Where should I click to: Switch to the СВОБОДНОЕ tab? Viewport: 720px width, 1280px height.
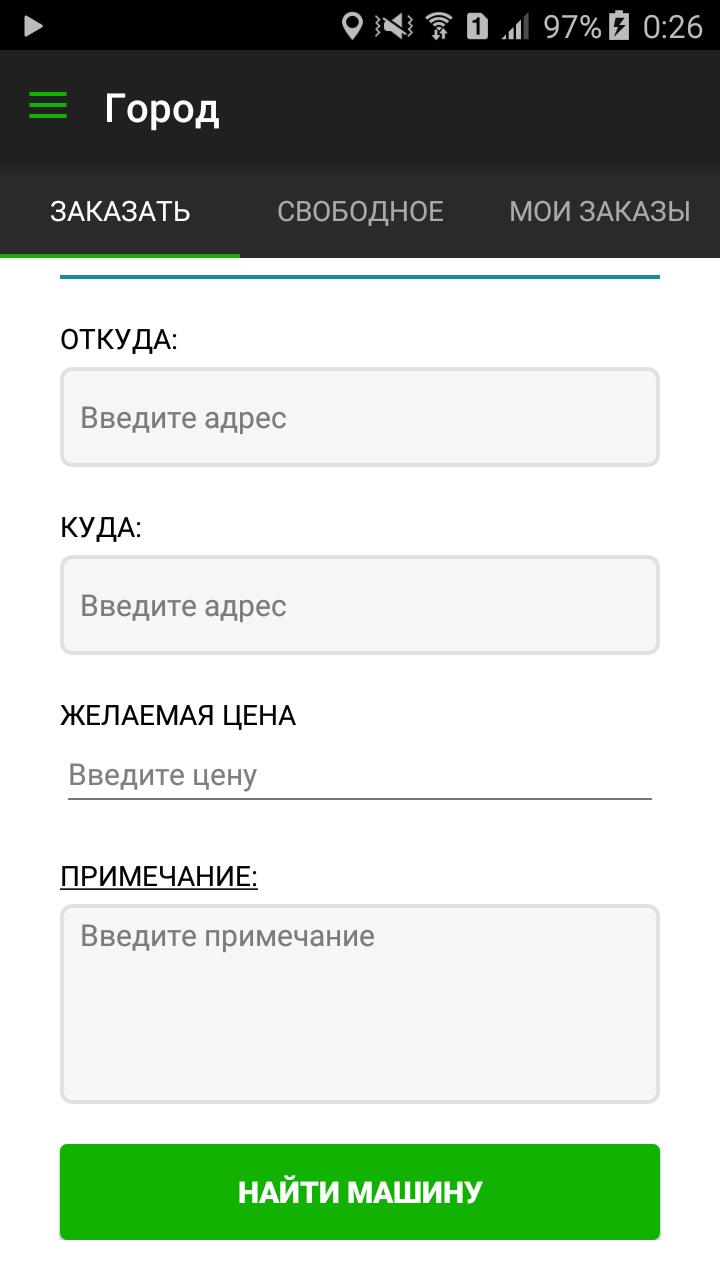[362, 211]
